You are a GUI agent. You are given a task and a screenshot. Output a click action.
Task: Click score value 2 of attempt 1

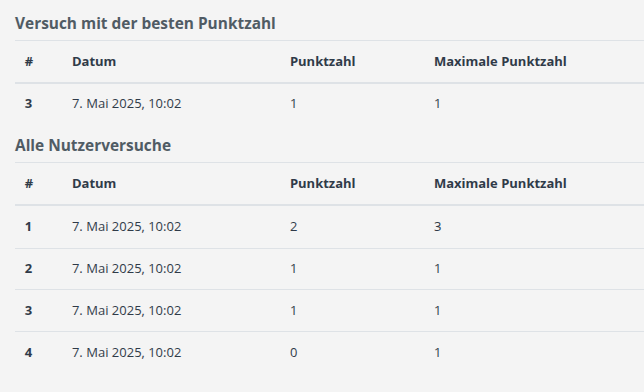click(x=294, y=227)
